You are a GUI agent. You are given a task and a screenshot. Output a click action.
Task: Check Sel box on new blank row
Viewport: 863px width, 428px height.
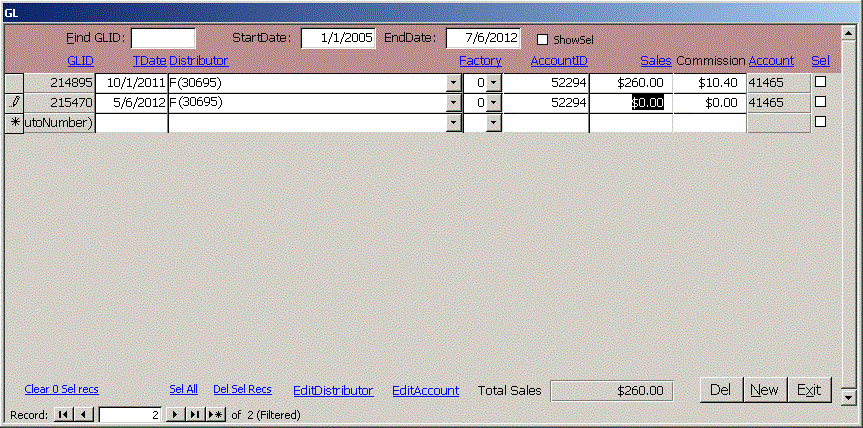(820, 122)
